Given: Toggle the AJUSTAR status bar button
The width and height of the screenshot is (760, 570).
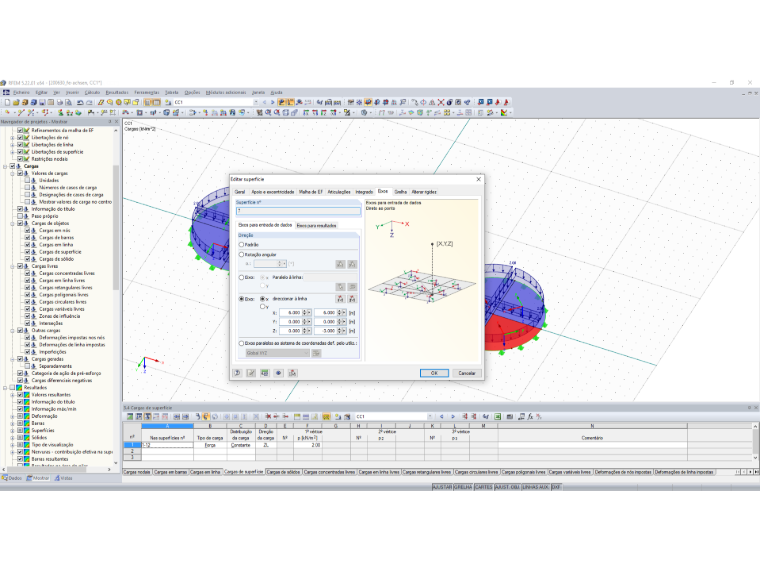Looking at the screenshot, I should (442, 487).
